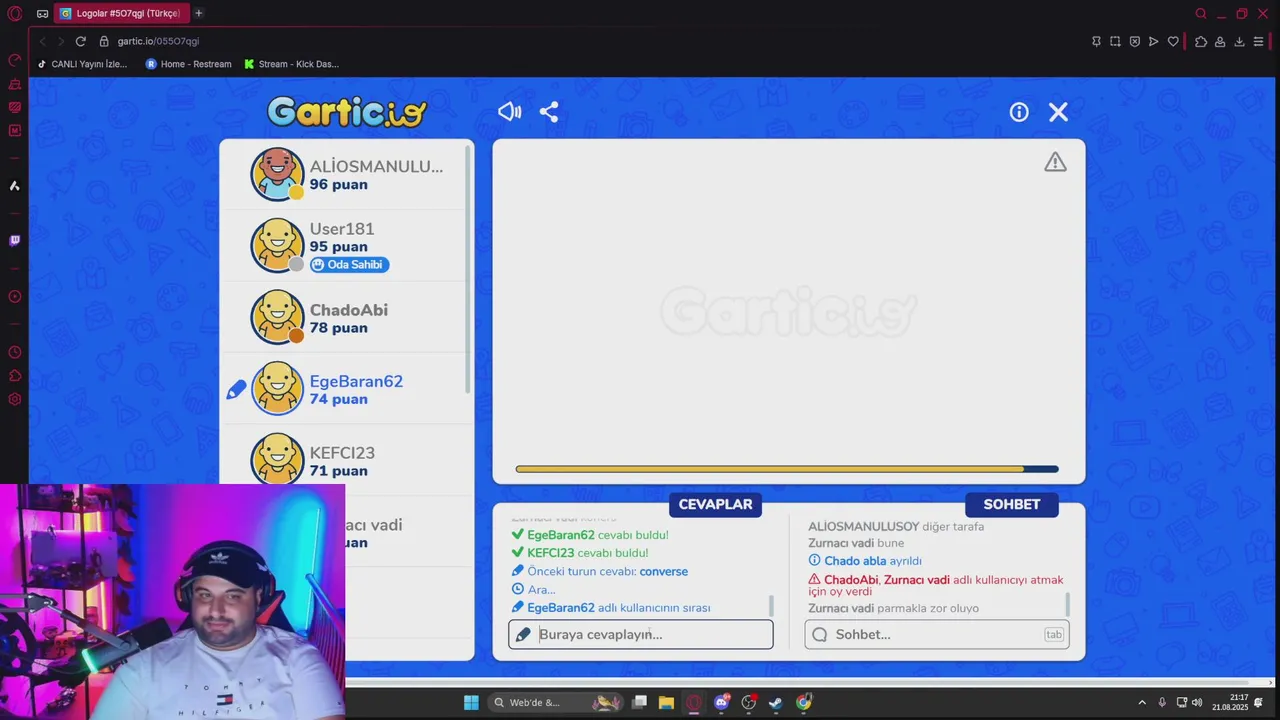Select the Logolar #5O7qgi tab

(120, 13)
